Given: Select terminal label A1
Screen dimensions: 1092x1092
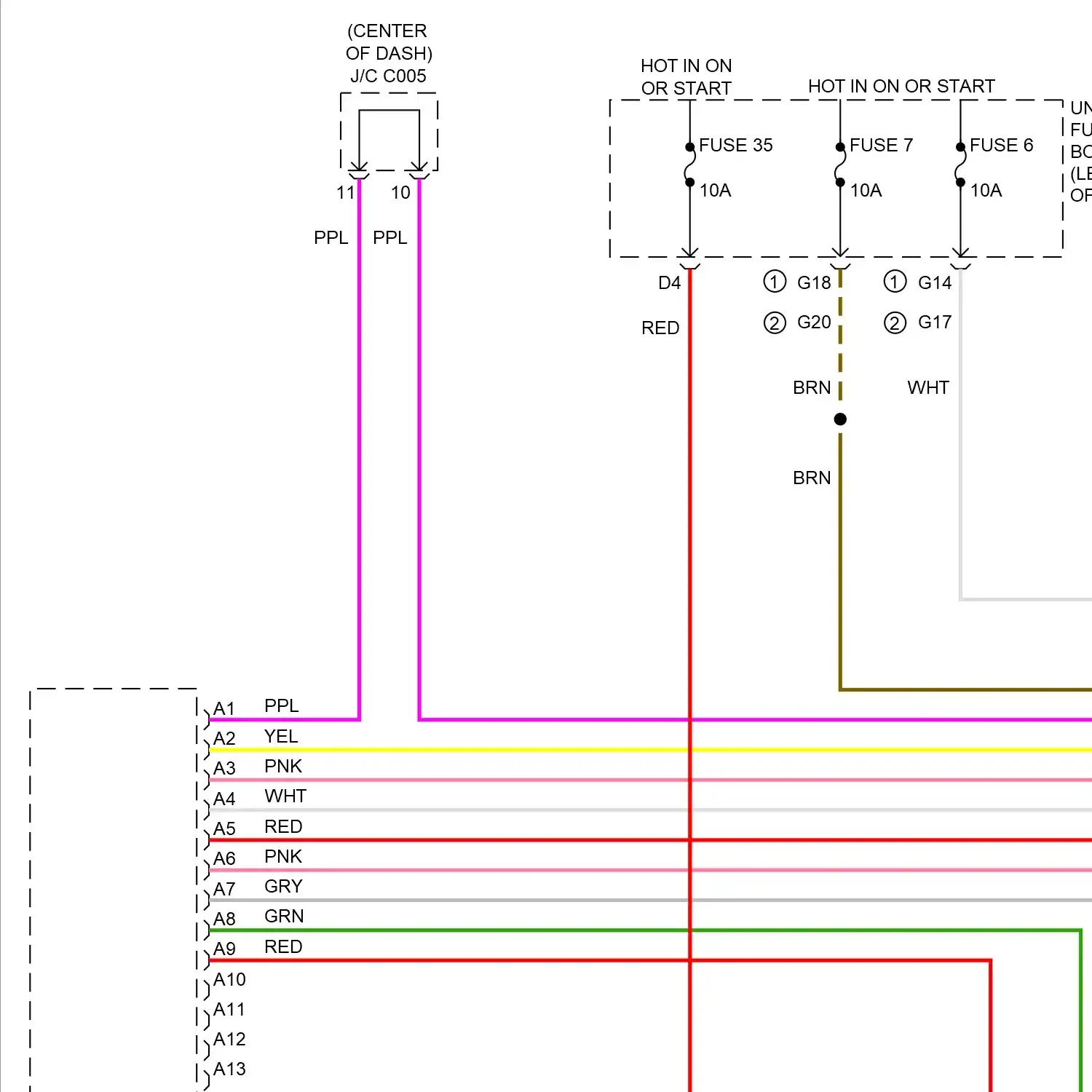Looking at the screenshot, I should (224, 709).
